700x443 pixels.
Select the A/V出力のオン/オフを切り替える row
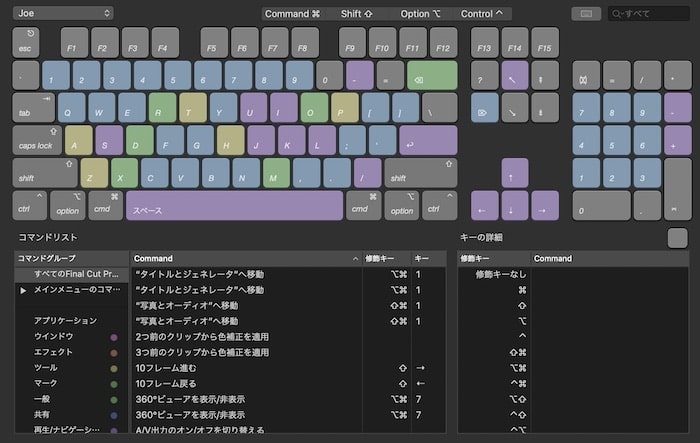pyautogui.click(x=289, y=429)
